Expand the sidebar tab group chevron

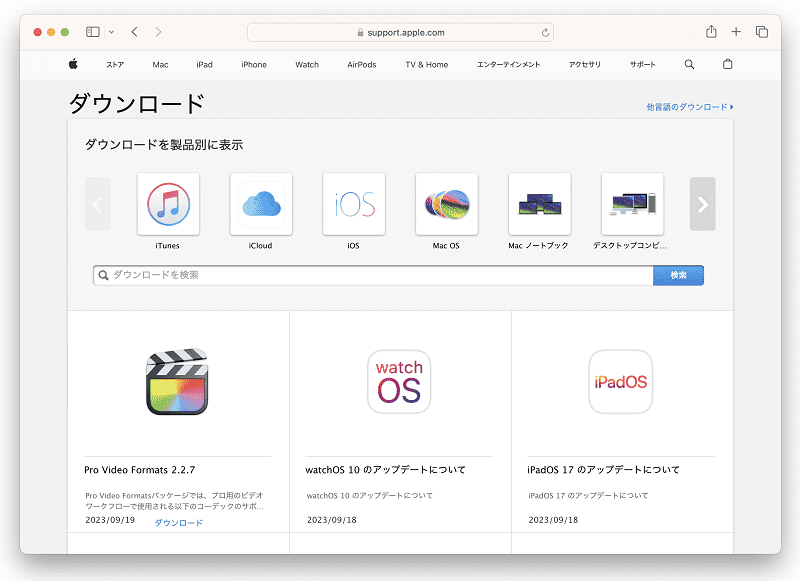click(x=111, y=32)
